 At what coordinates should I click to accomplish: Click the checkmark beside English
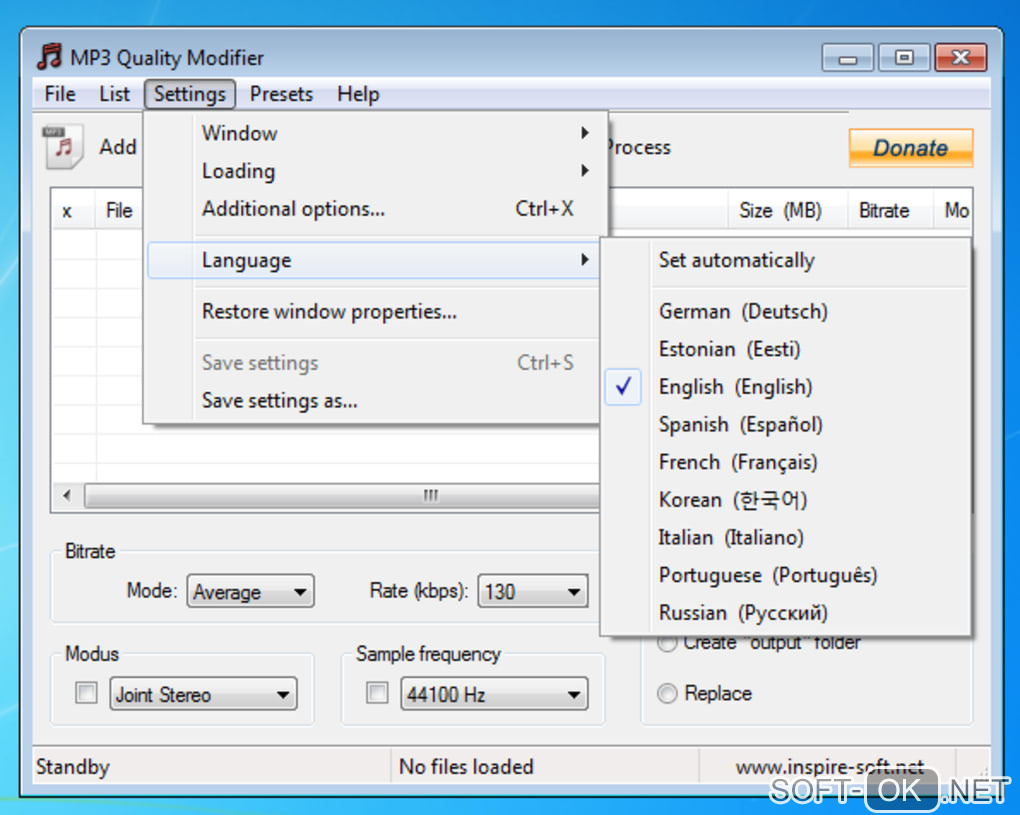pyautogui.click(x=623, y=387)
